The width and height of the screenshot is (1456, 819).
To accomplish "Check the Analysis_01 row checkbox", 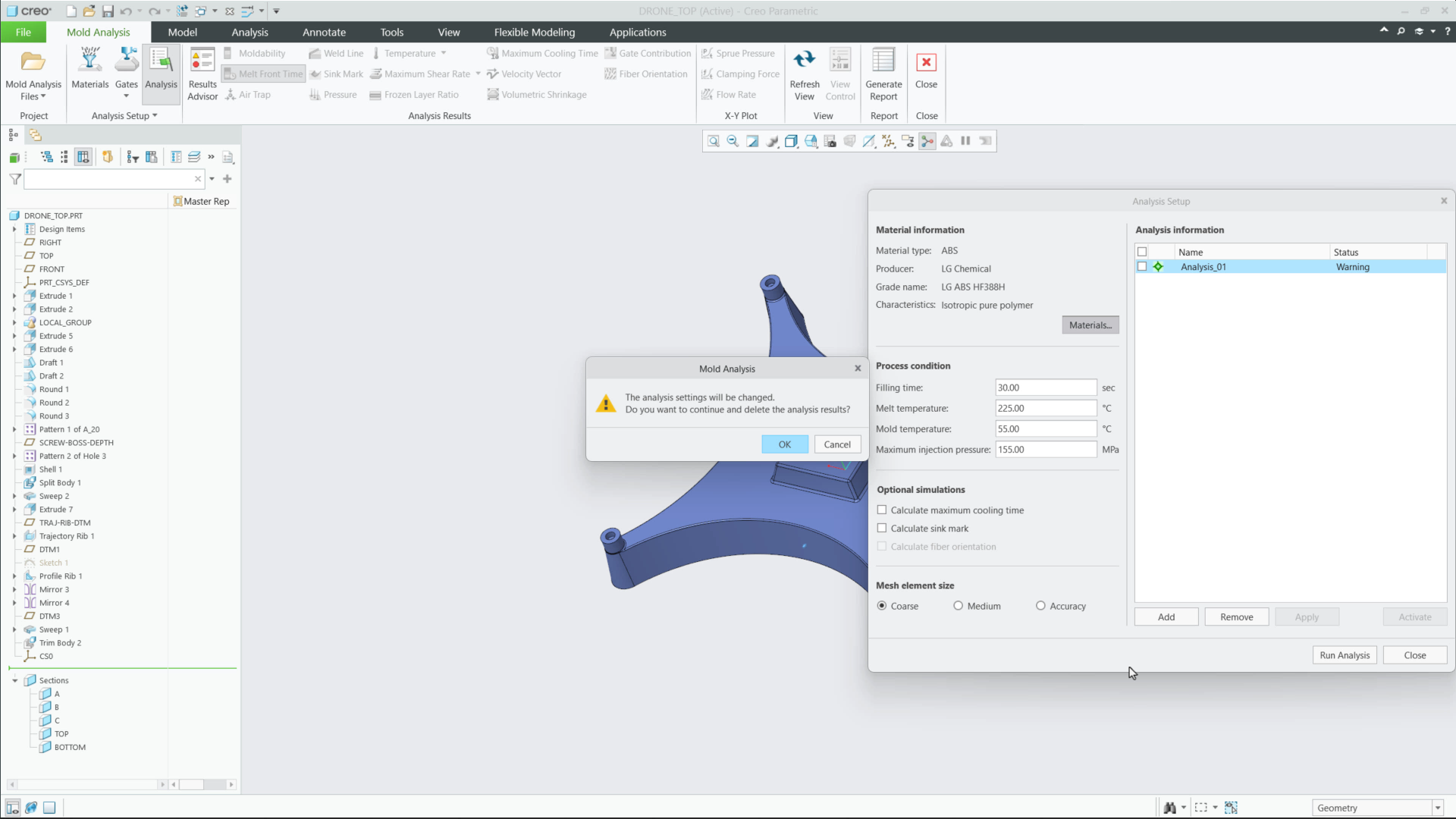I will [1142, 267].
